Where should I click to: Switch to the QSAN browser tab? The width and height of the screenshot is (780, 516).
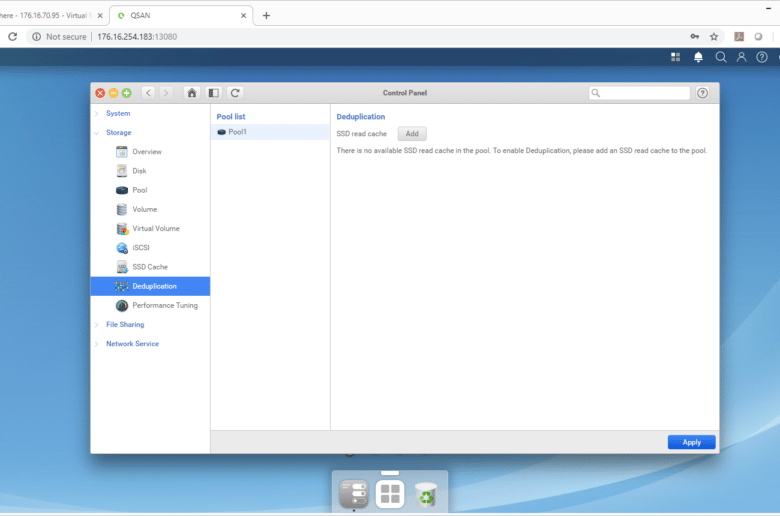181,15
